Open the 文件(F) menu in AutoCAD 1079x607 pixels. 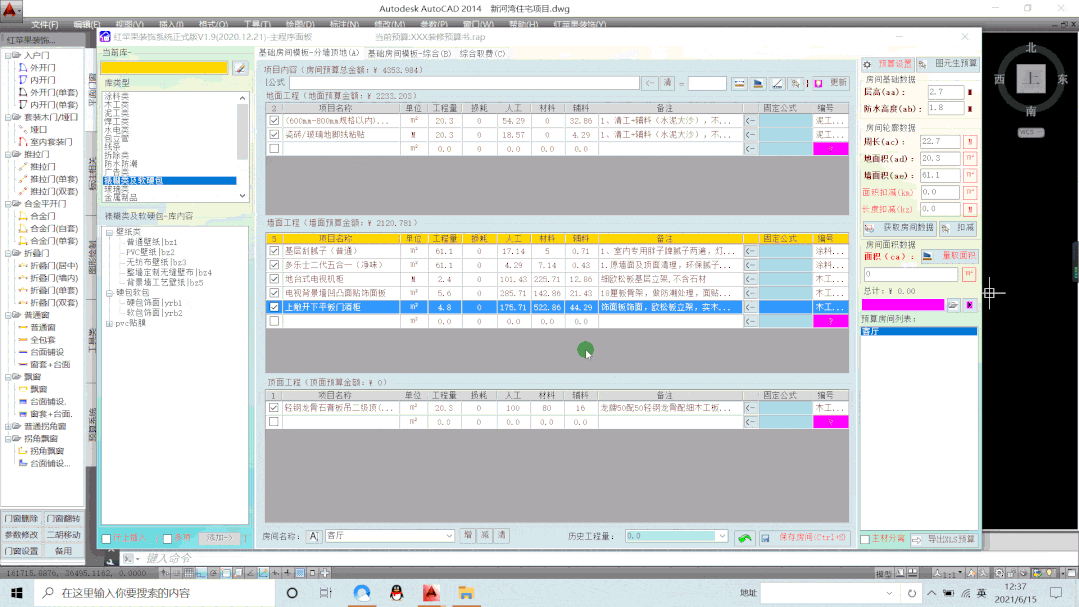(x=45, y=24)
